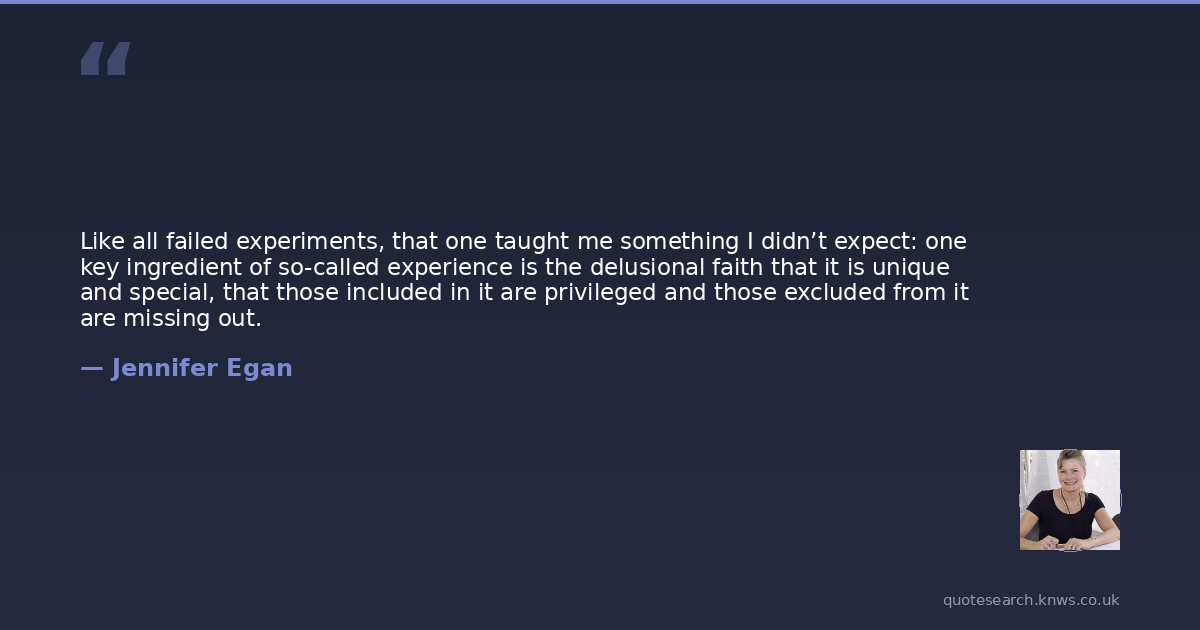Click the word "excluded" in the quote
Screen dimensions: 1200x630
834,293
